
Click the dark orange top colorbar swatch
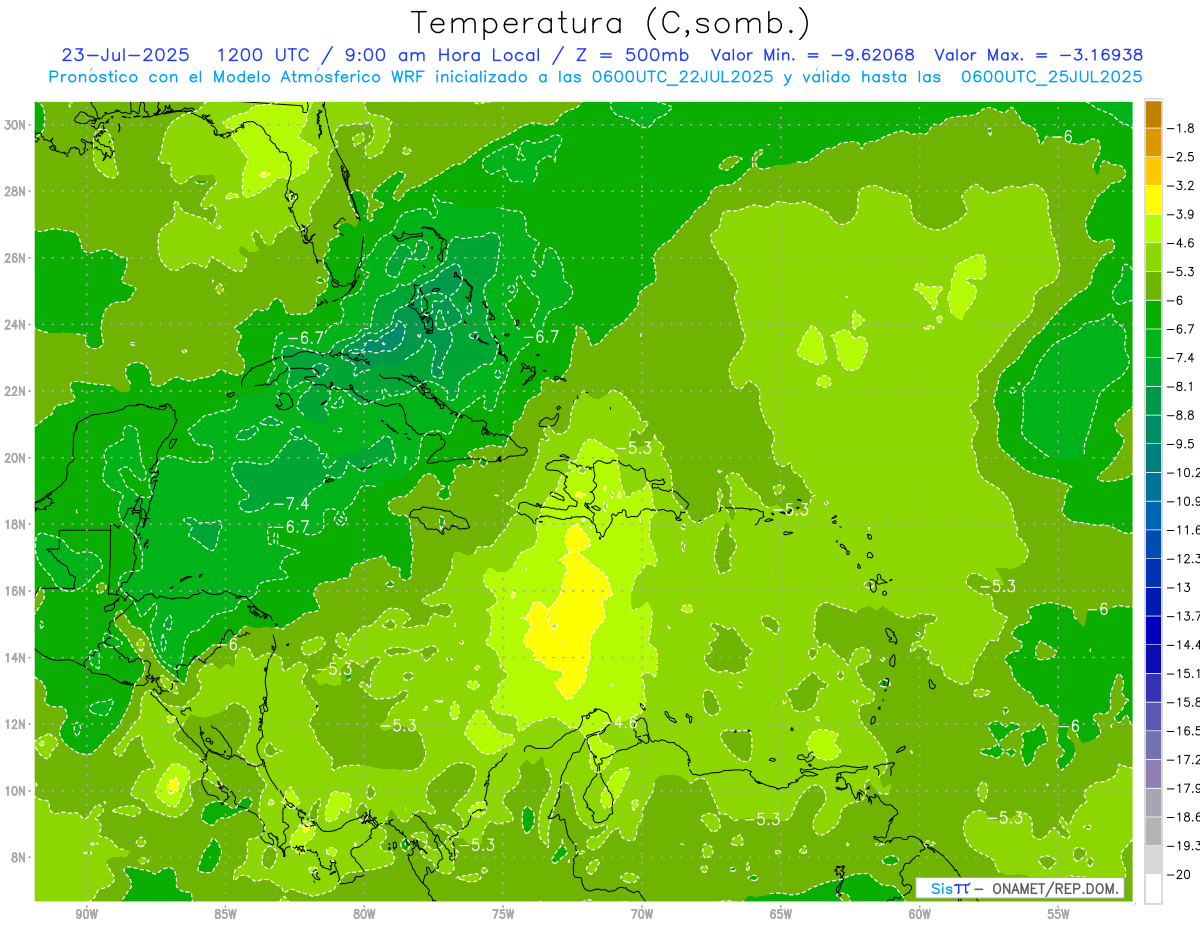(x=1153, y=114)
